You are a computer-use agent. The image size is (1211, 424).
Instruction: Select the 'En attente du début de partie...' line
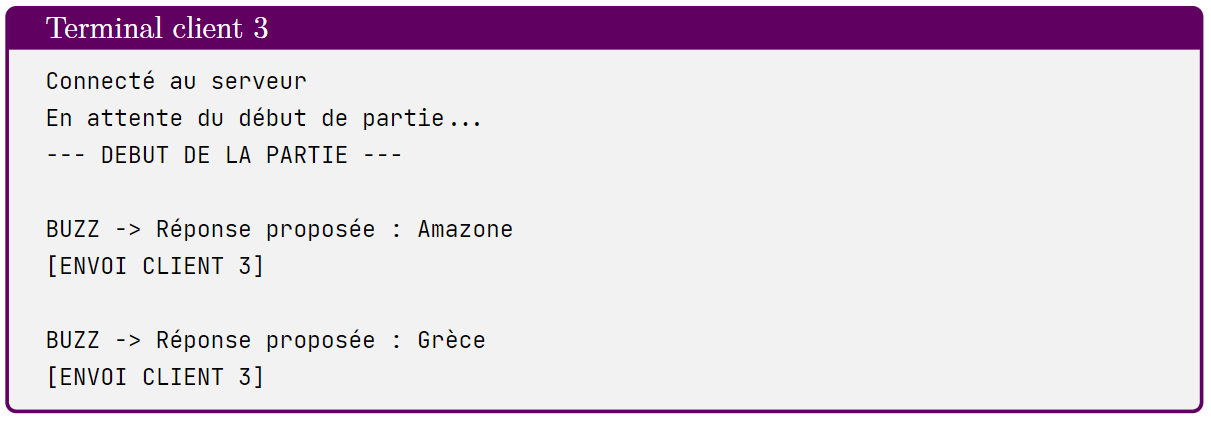(264, 119)
